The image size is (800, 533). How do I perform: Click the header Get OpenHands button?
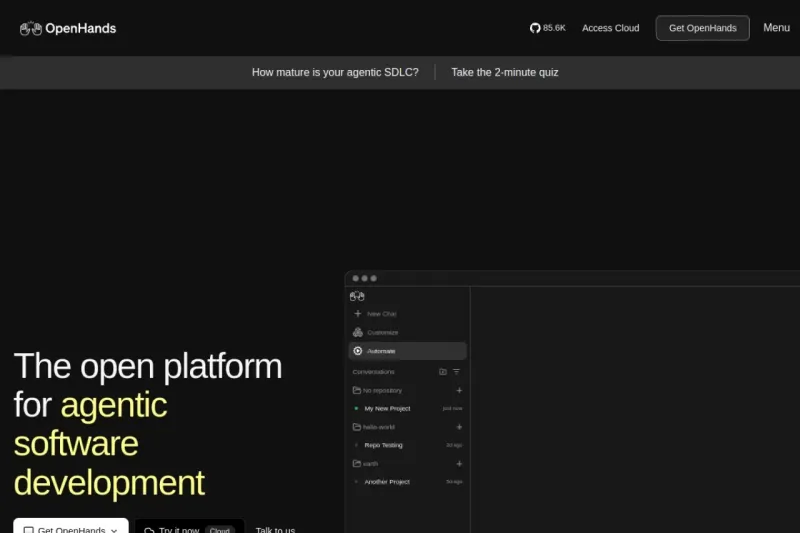point(703,28)
